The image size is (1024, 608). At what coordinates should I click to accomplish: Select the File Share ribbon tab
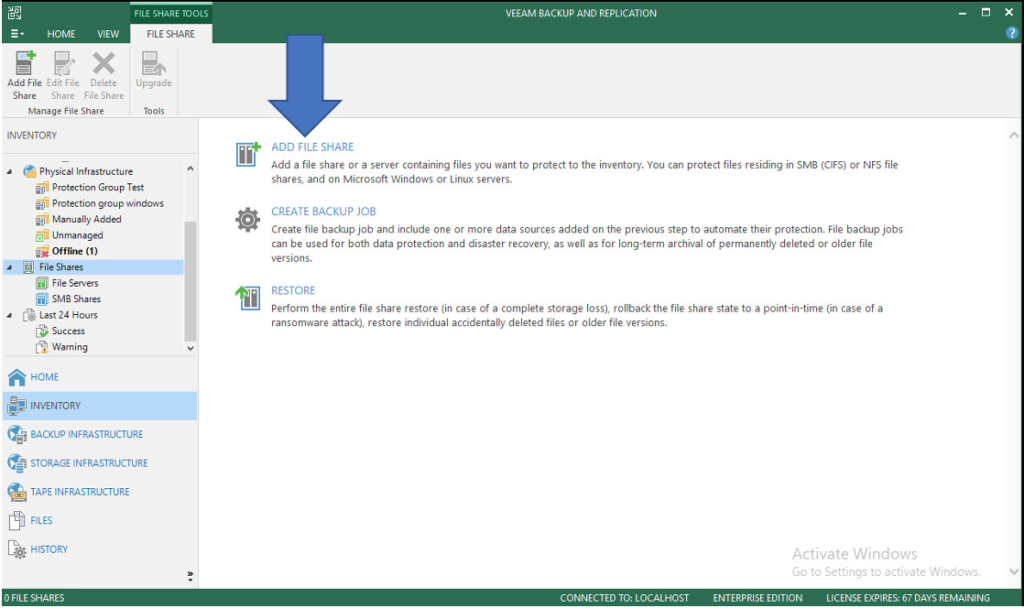click(171, 34)
